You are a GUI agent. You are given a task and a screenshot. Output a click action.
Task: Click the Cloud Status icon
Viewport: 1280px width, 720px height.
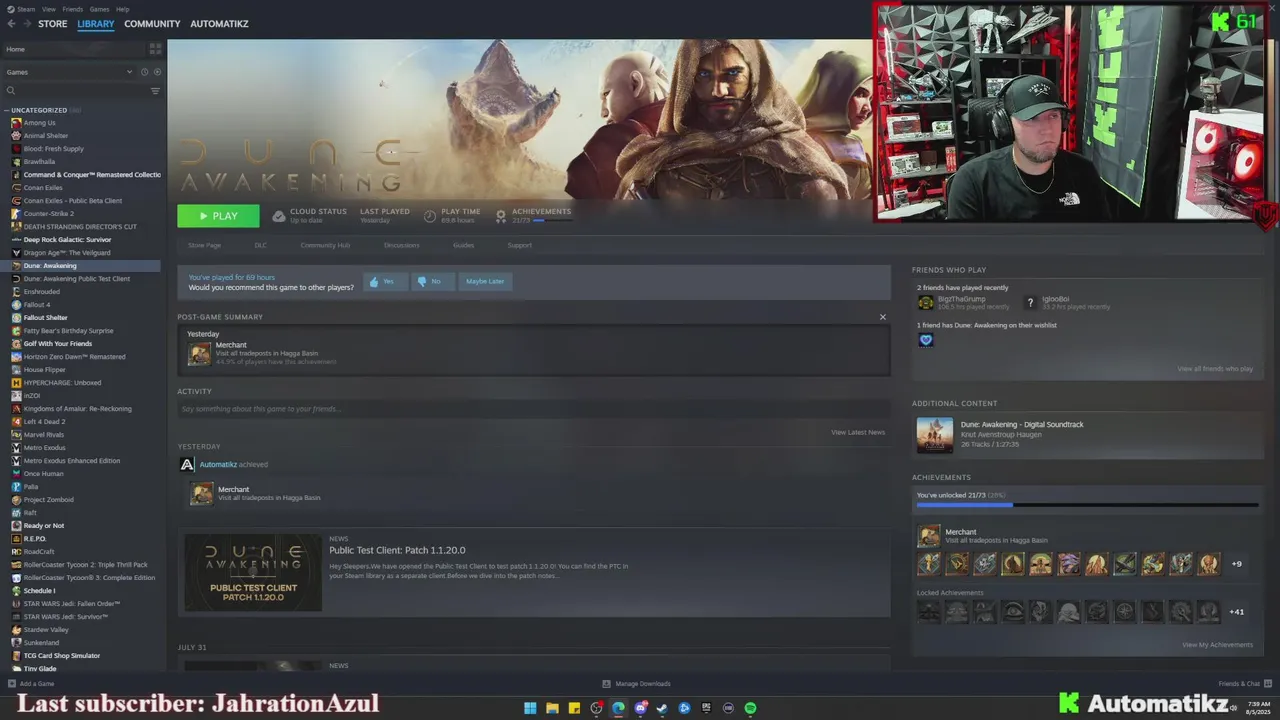pos(279,216)
